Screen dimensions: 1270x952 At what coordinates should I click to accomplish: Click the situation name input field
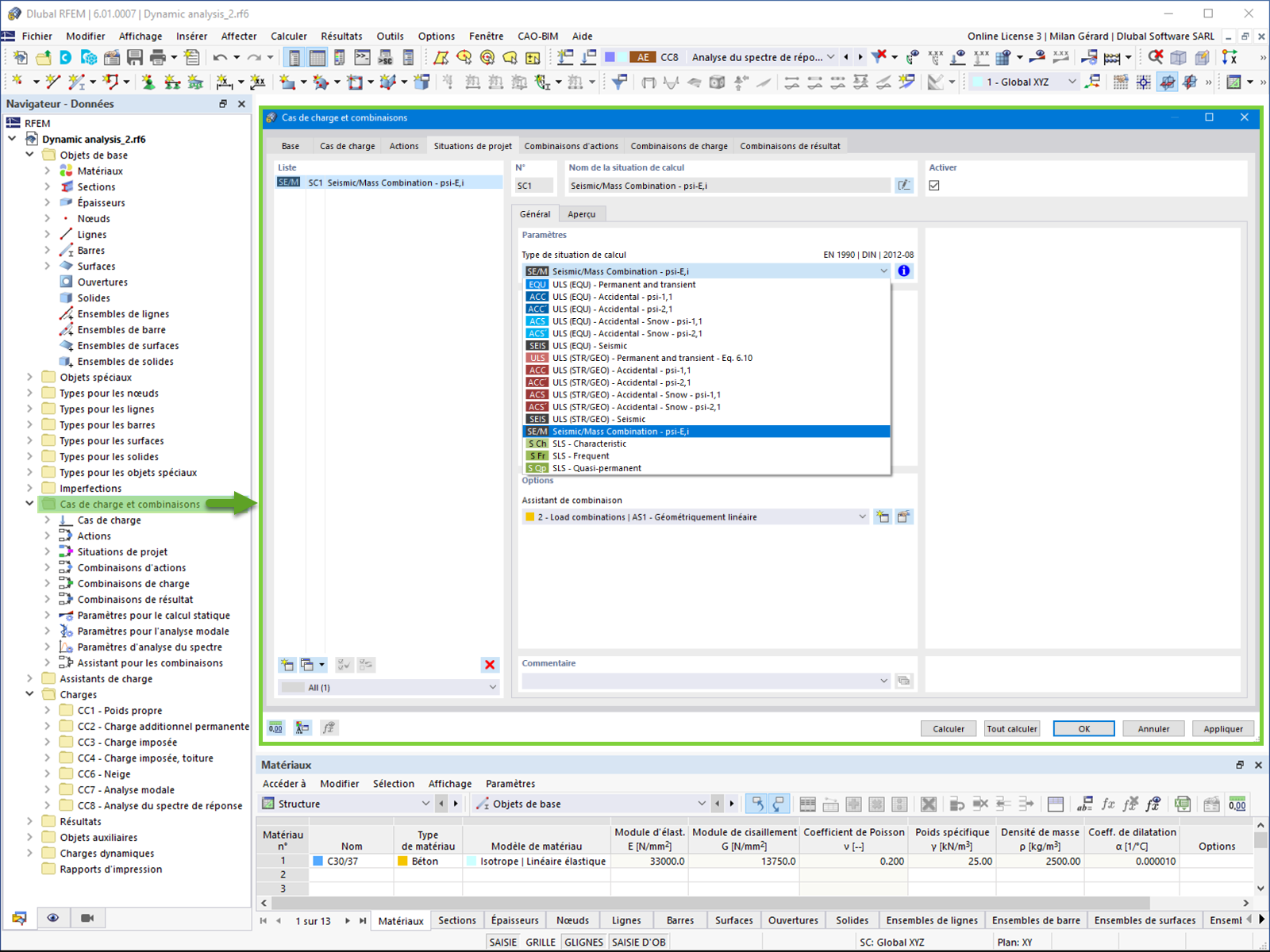coord(729,186)
